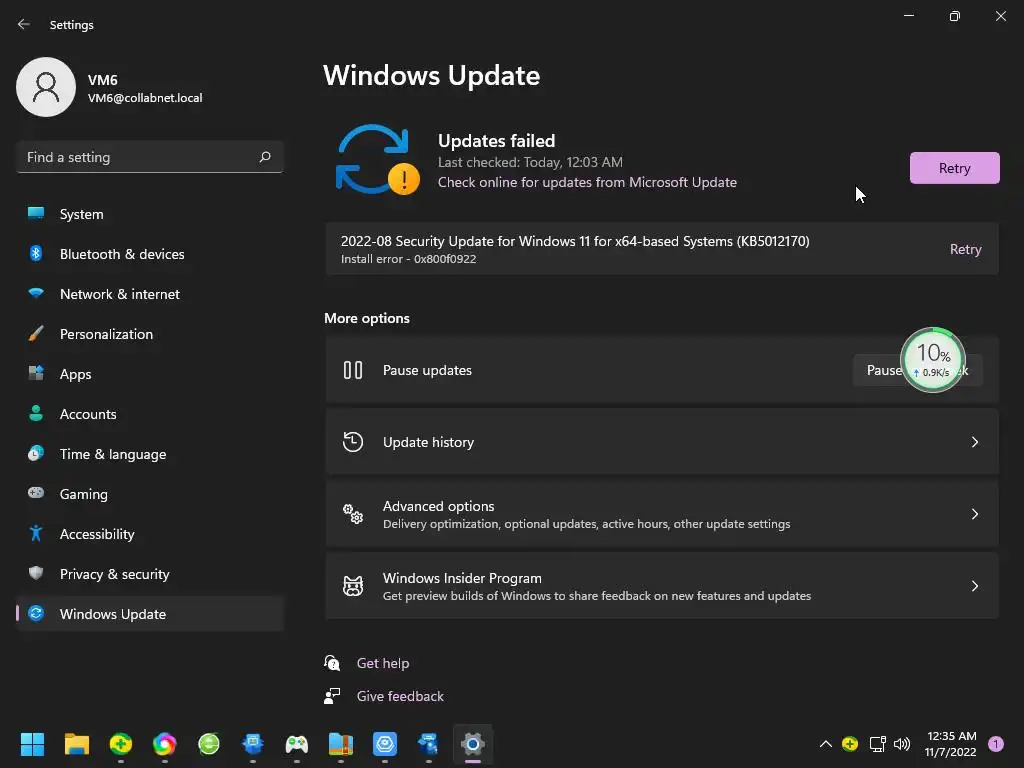Click the Install error 0x800f0922 text
Screen dimensions: 1024x768
pyautogui.click(x=408, y=259)
